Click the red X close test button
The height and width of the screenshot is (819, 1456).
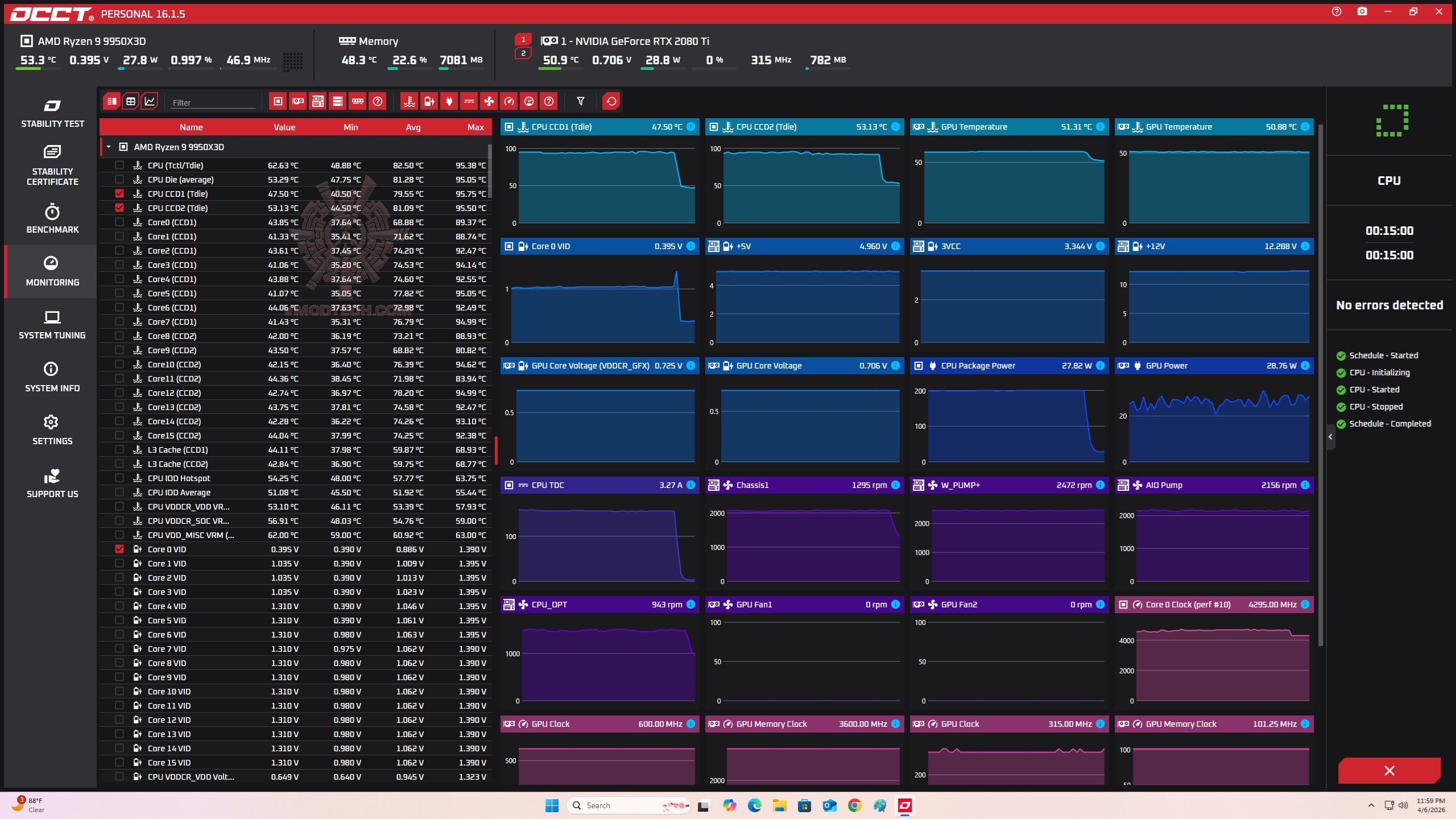[1389, 771]
